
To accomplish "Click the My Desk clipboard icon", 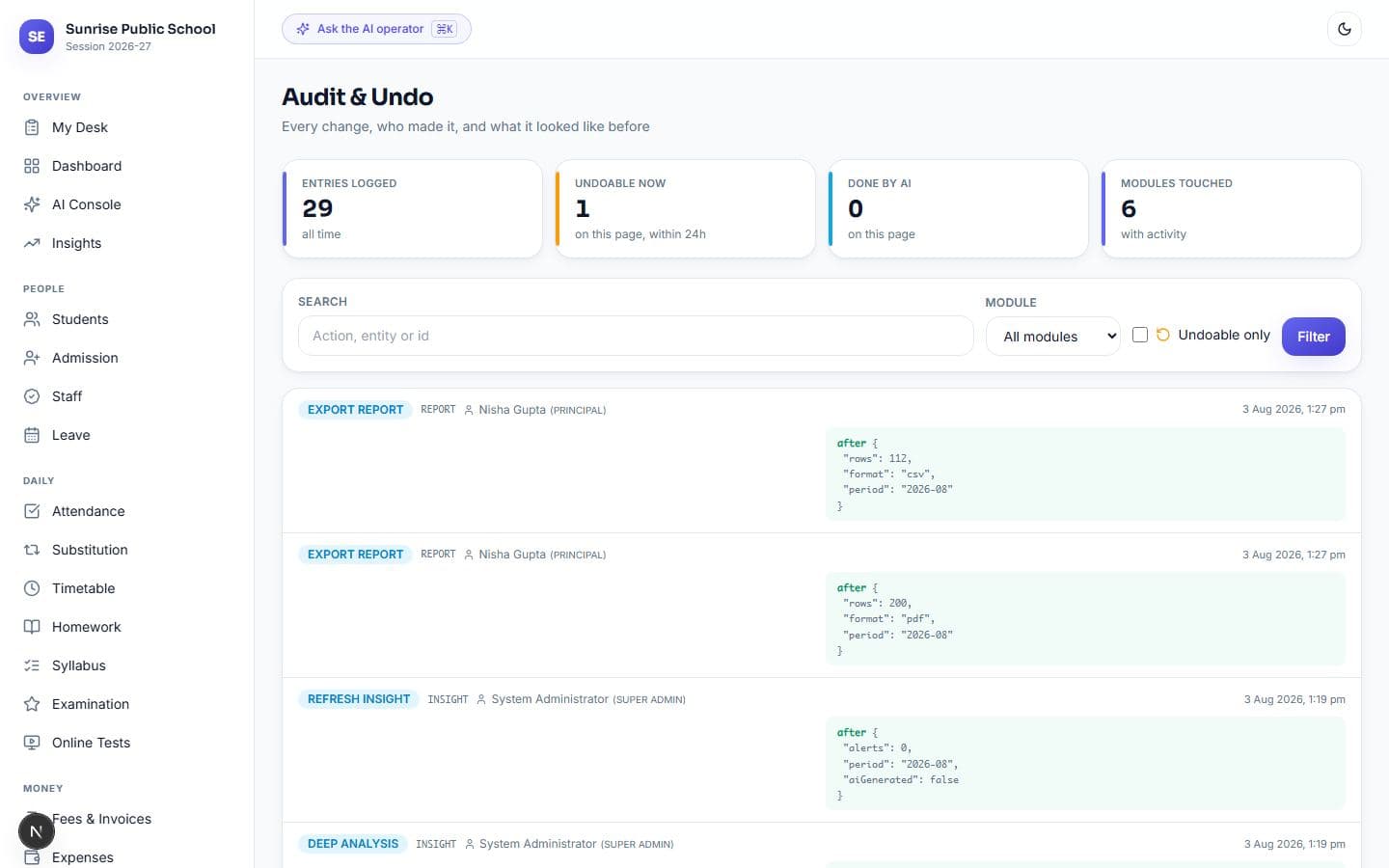I will [32, 127].
